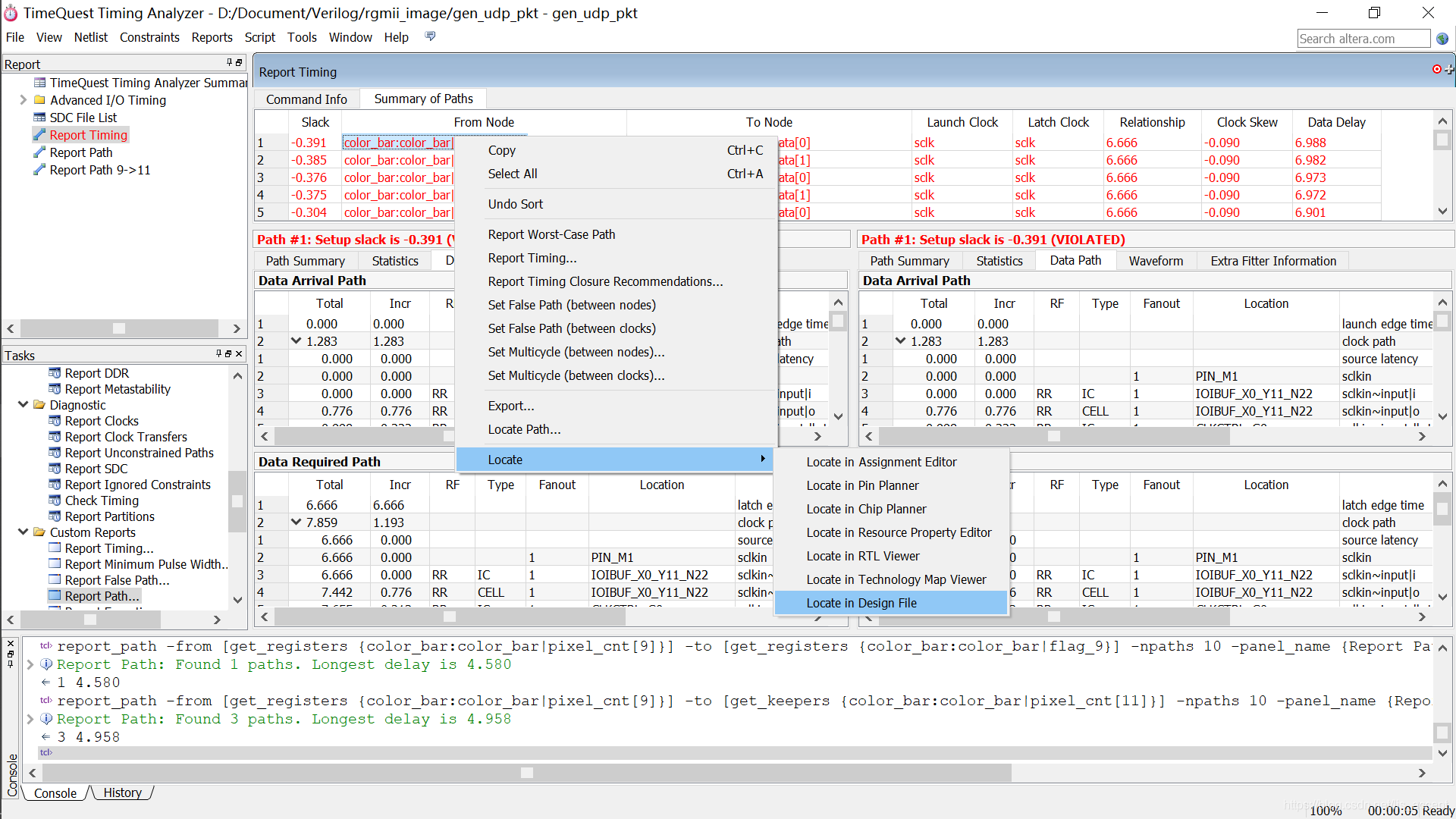This screenshot has width=1456, height=819.
Task: Click slack value -0.376 in row 3
Action: click(309, 177)
